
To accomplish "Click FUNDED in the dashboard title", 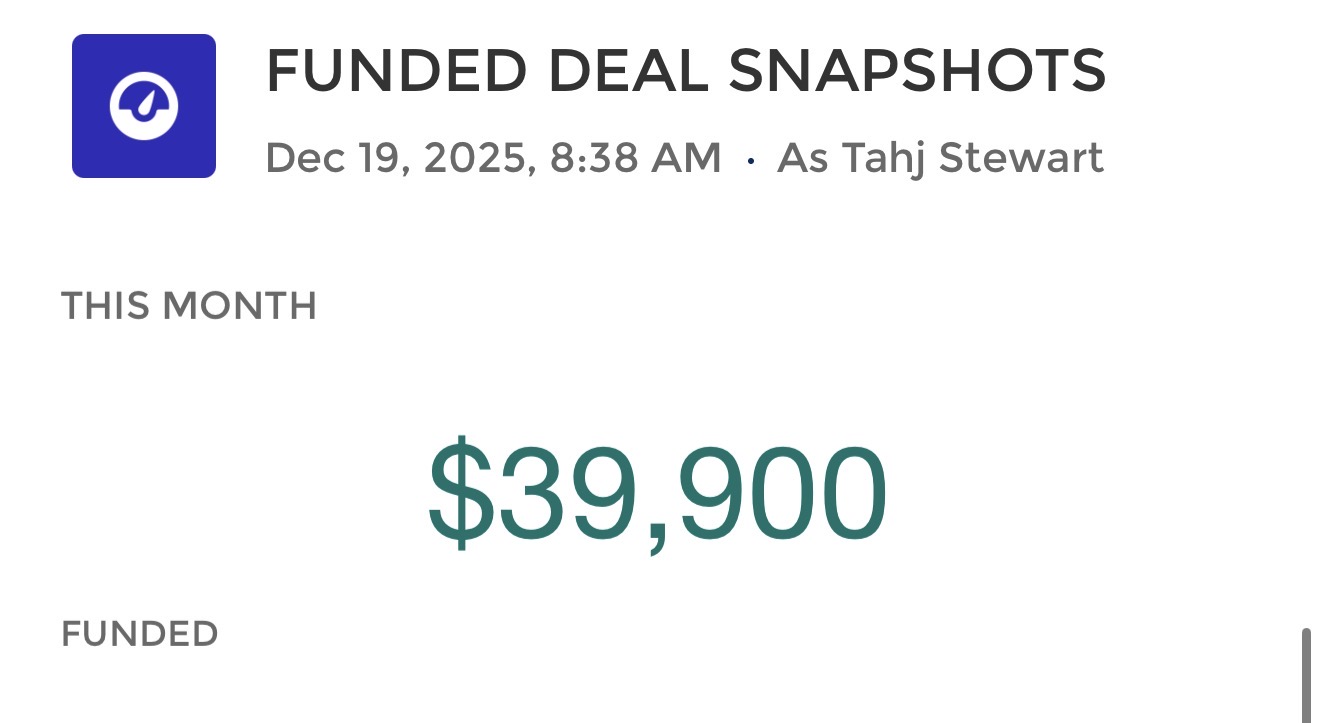I will (396, 71).
